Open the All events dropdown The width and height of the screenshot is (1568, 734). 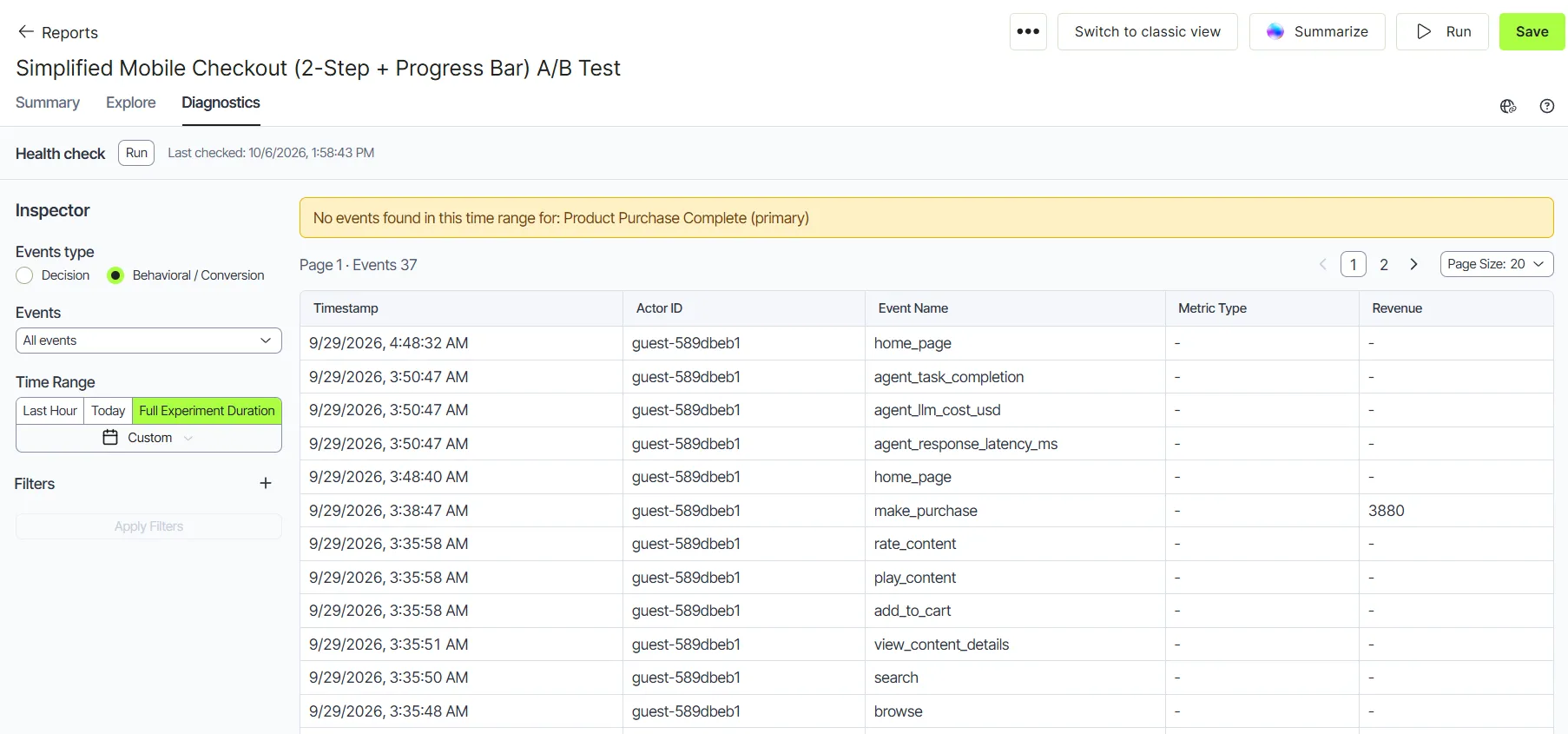148,341
